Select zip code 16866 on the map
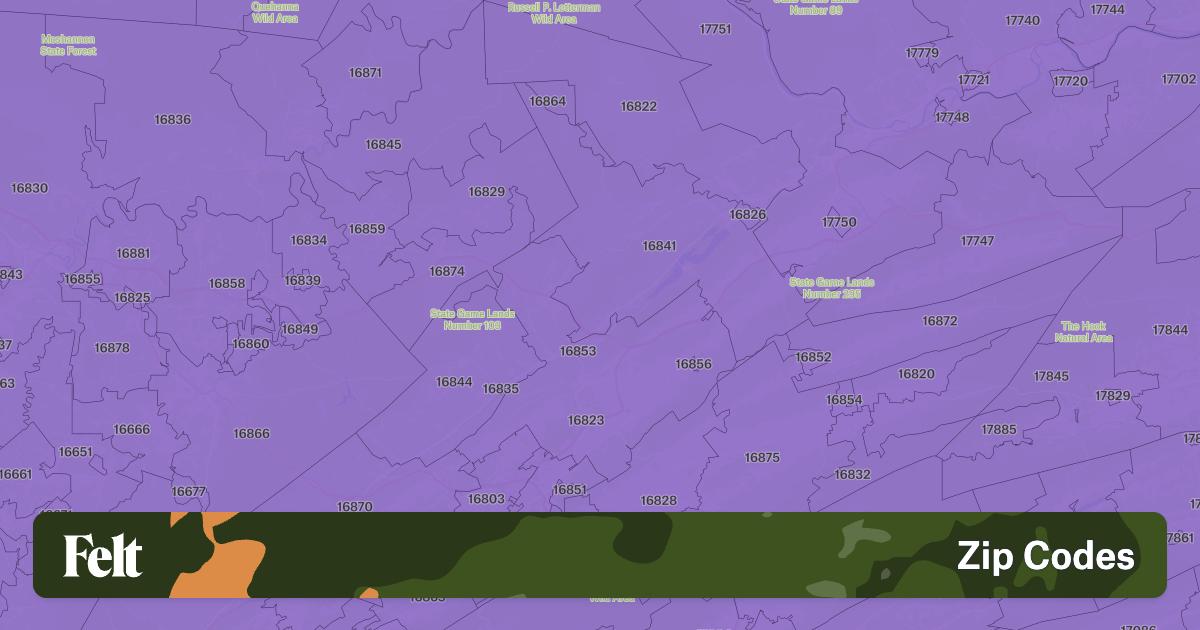The image size is (1200, 630). 251,434
